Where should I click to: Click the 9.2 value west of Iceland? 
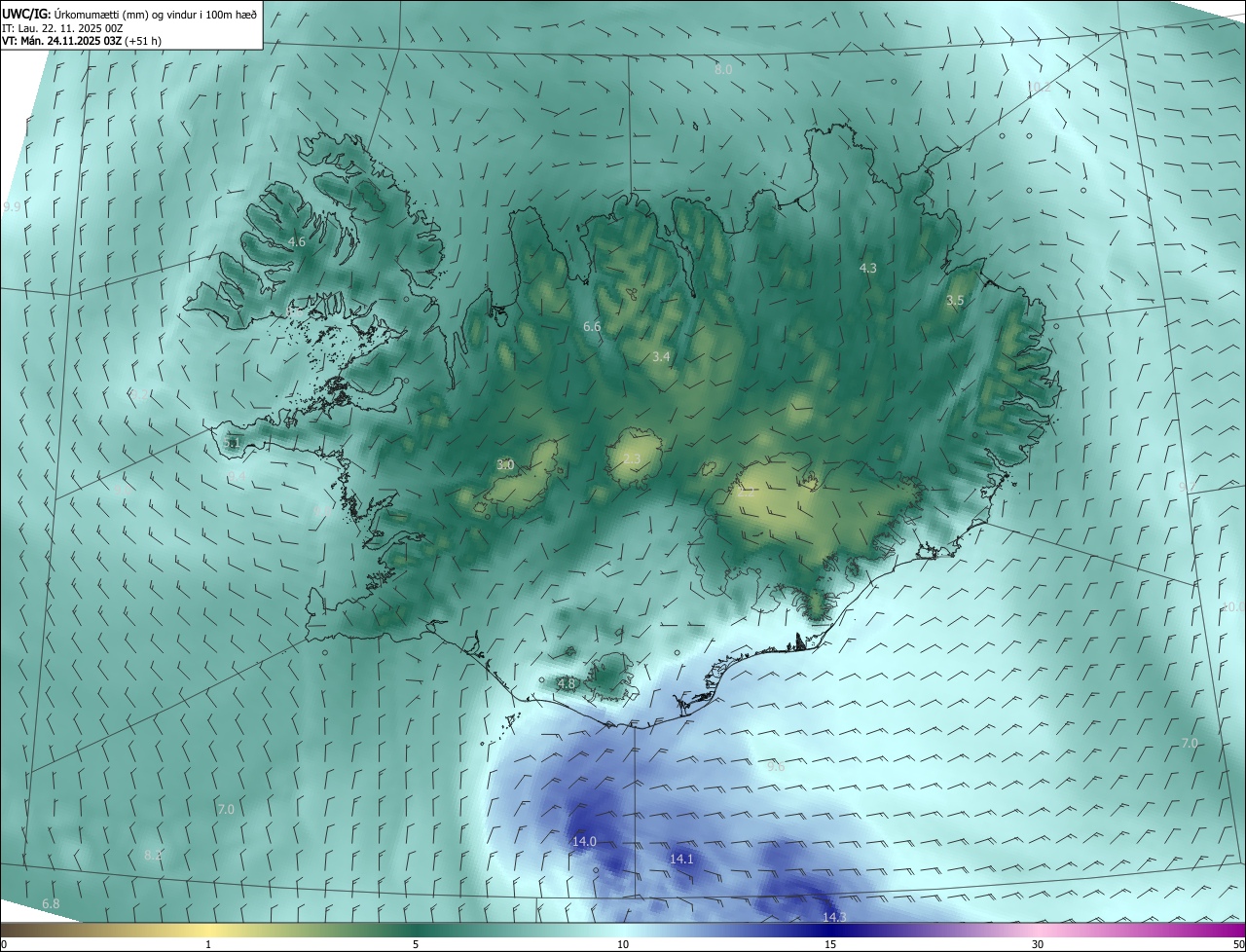click(139, 394)
